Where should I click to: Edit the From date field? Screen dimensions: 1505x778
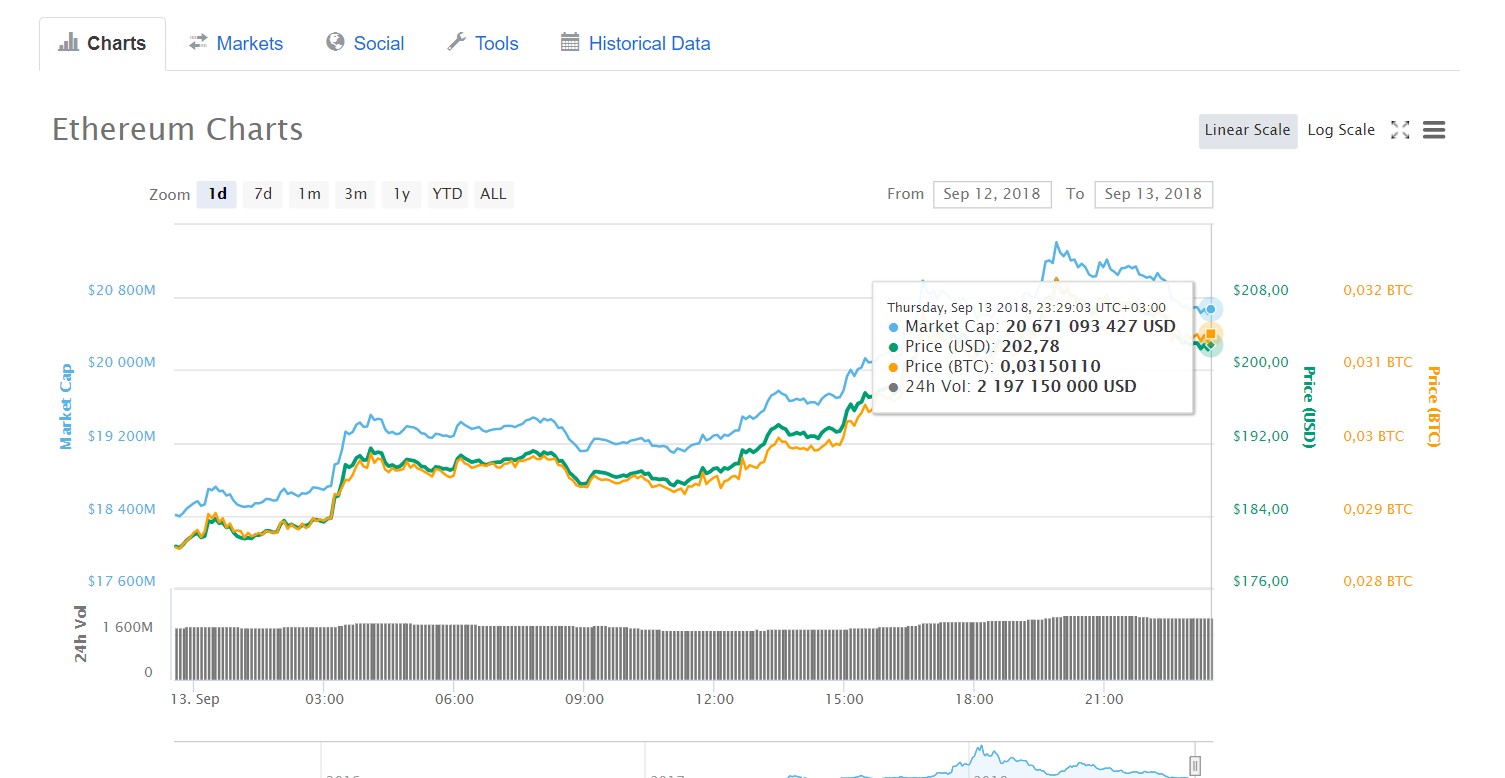992,194
